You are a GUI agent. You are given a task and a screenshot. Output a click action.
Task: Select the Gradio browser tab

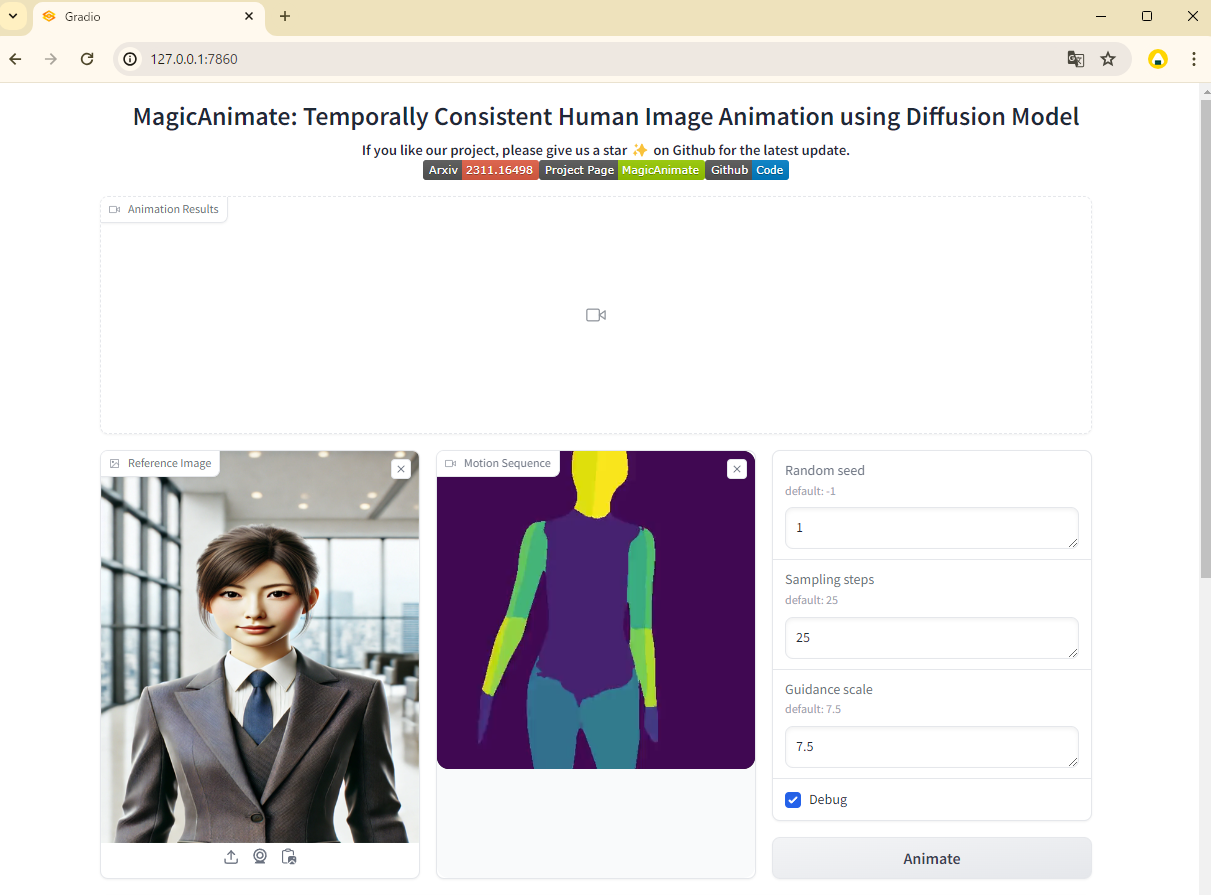pos(148,17)
